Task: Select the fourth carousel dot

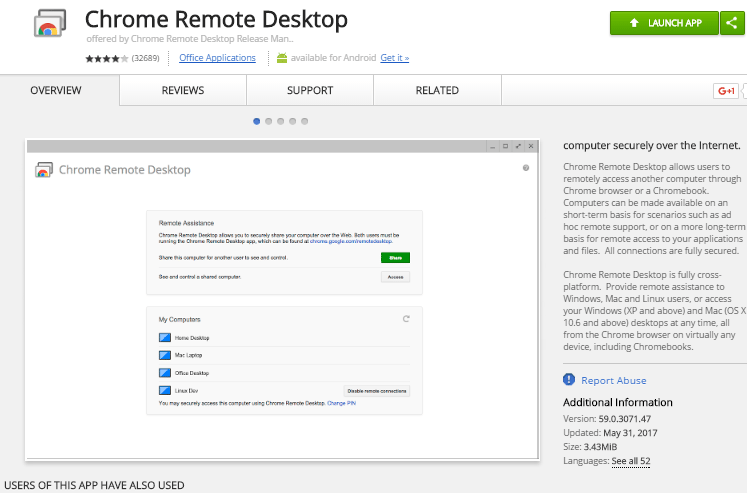Action: (x=293, y=121)
